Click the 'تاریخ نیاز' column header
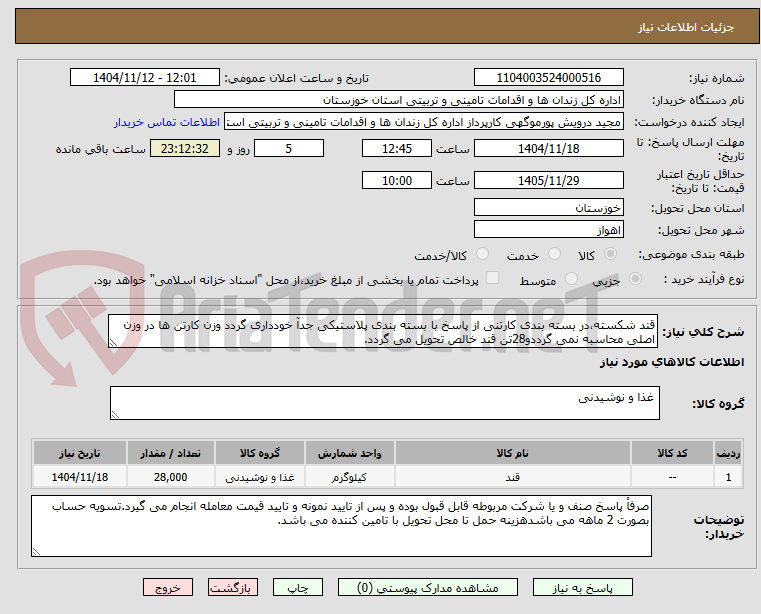The image size is (761, 614). tap(80, 453)
